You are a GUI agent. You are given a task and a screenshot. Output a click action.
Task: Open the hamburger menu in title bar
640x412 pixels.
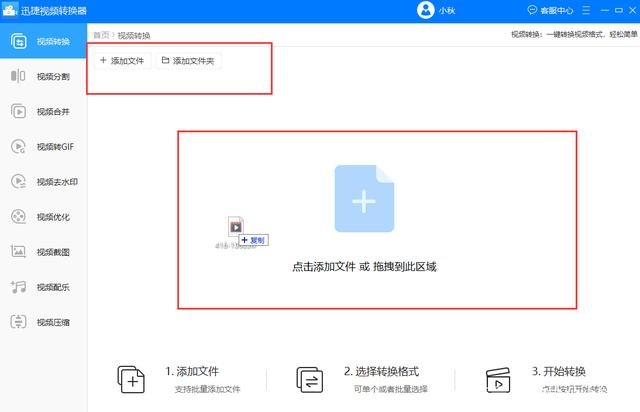(x=586, y=10)
